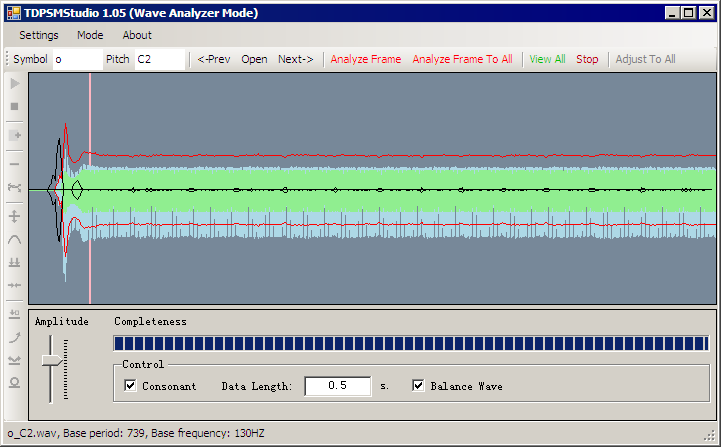
Task: Open the Settings menu
Action: 39,35
